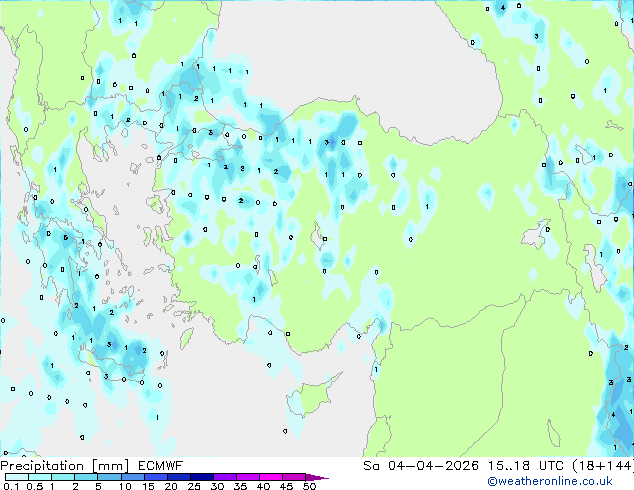Select the 5–10 mm legend color box
Screen dimensions: 634x490
109,477
